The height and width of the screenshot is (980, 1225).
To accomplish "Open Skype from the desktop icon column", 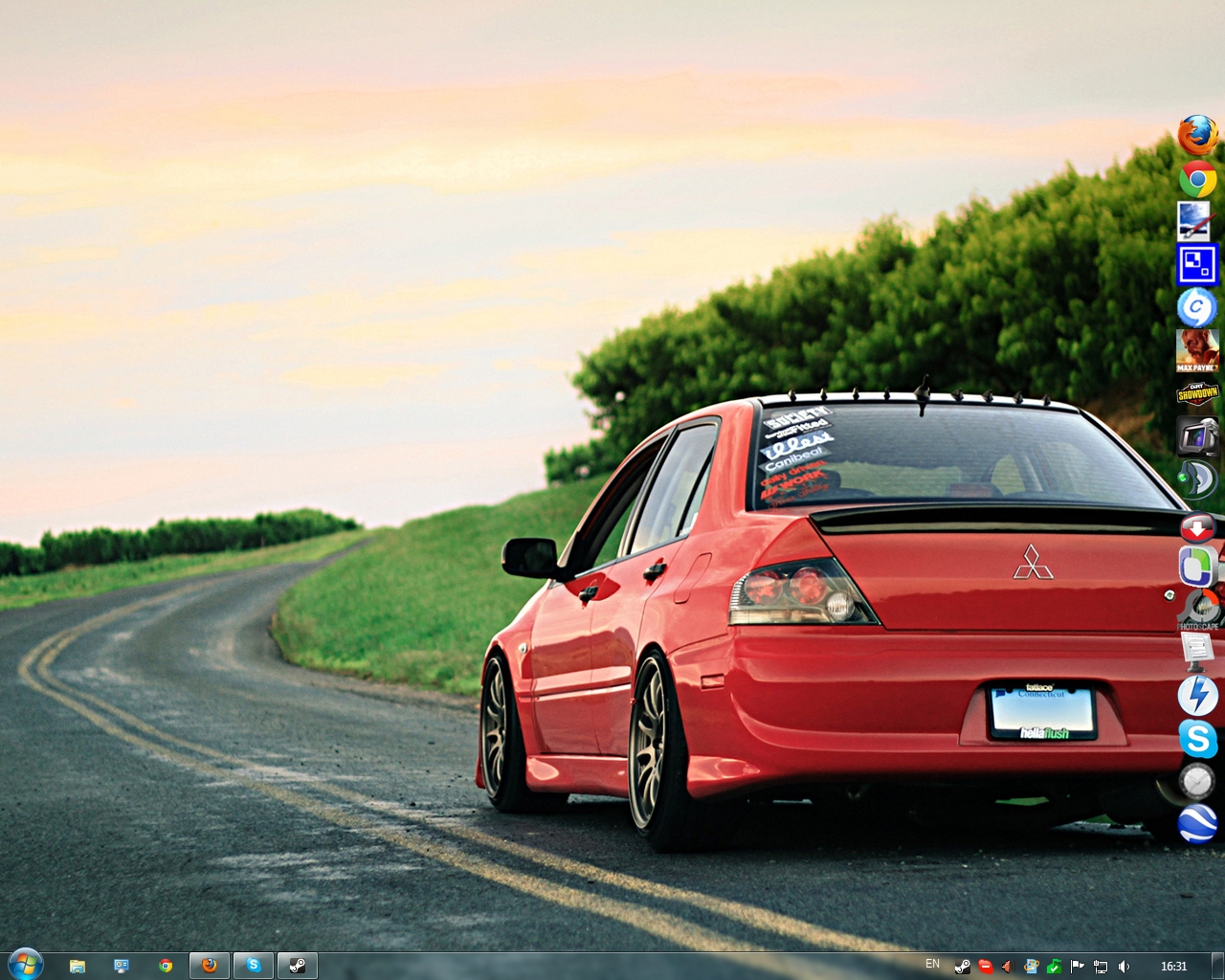I will pos(1197,739).
